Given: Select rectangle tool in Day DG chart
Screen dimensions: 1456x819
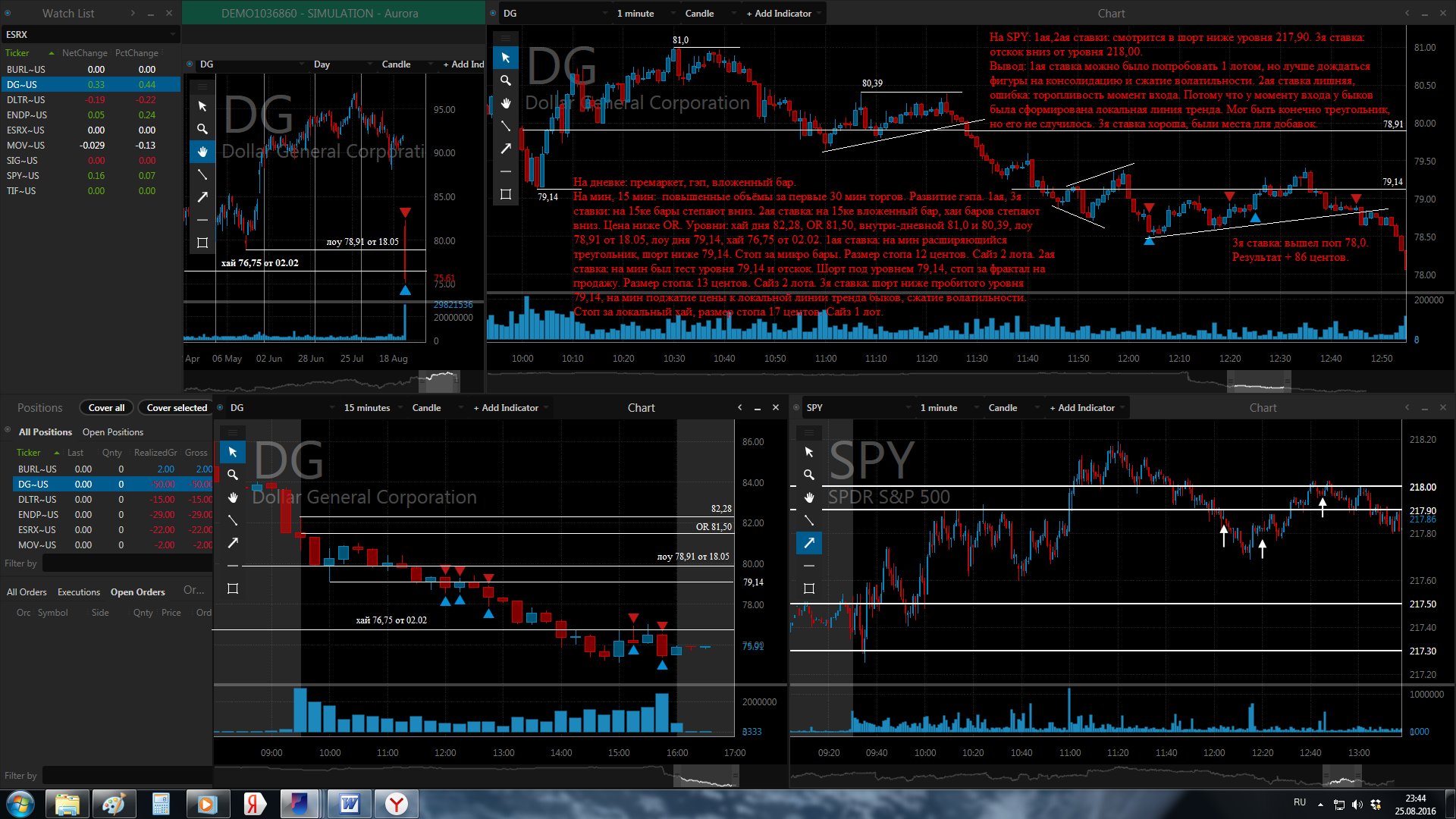Looking at the screenshot, I should click(202, 243).
